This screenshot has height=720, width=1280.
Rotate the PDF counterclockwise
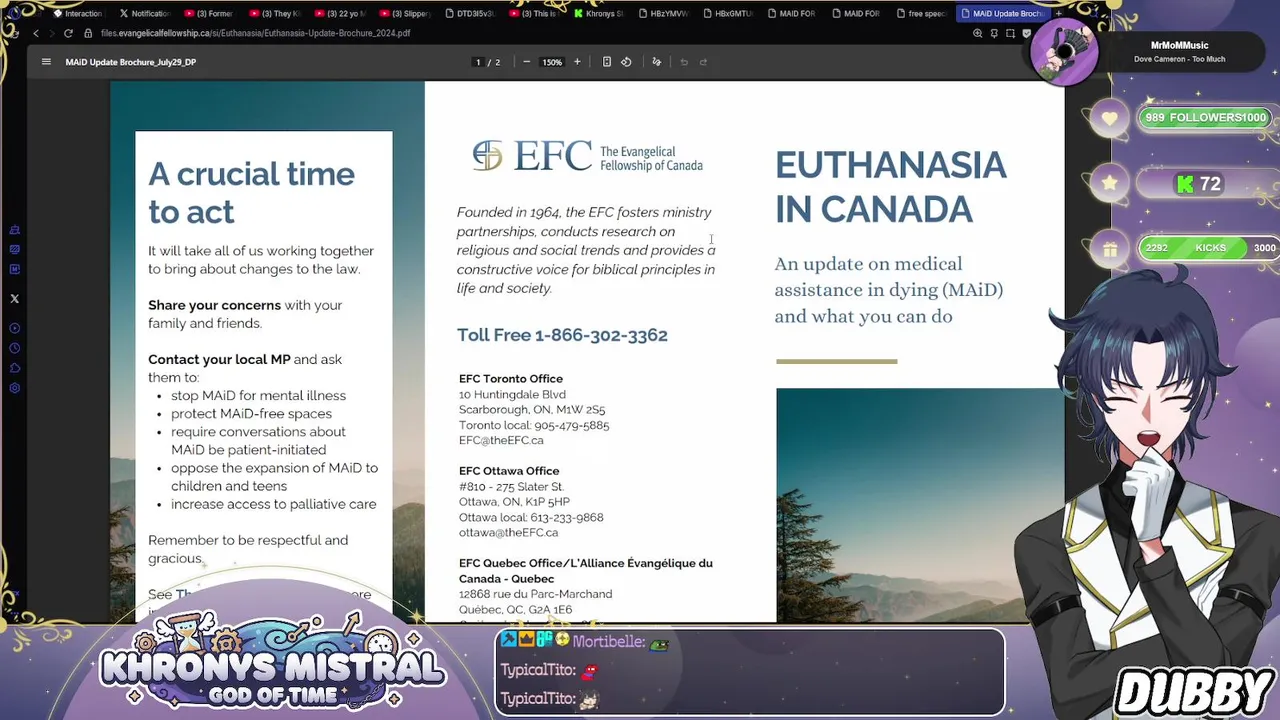626,62
